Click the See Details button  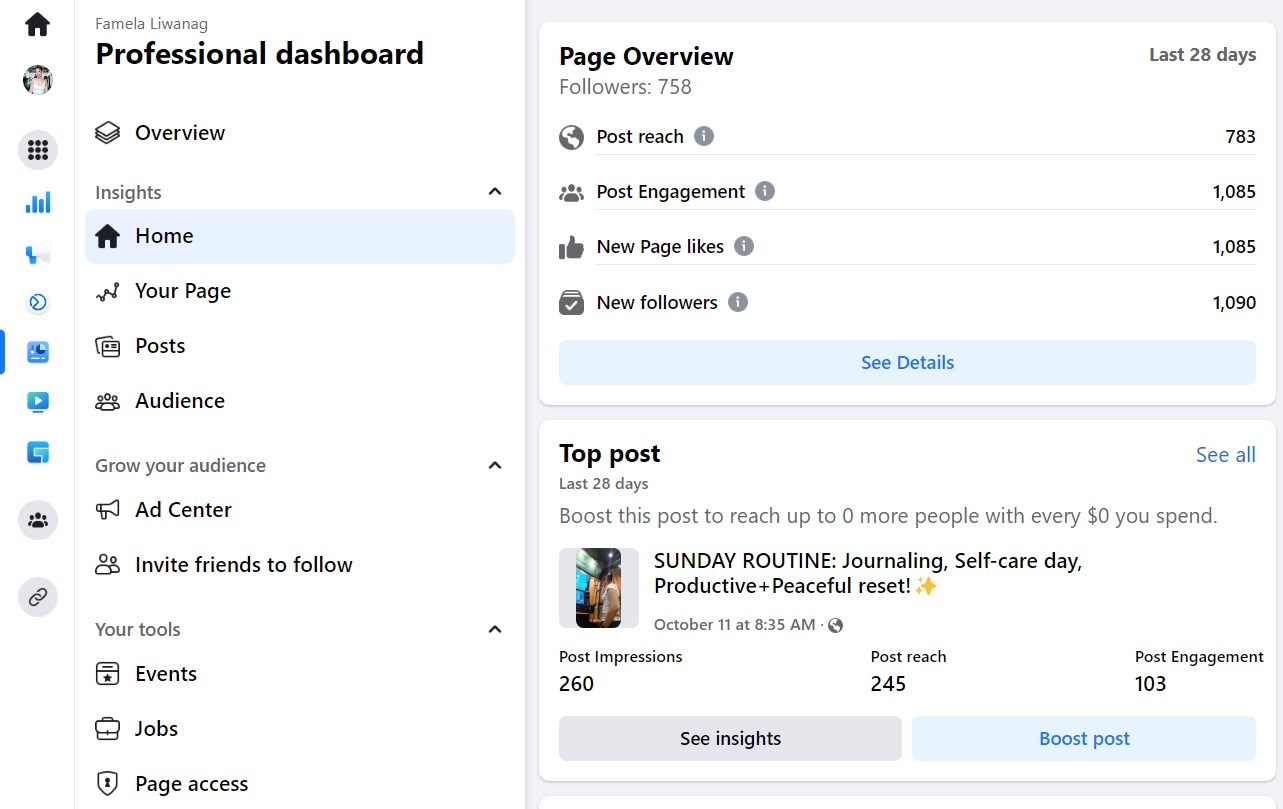(907, 363)
